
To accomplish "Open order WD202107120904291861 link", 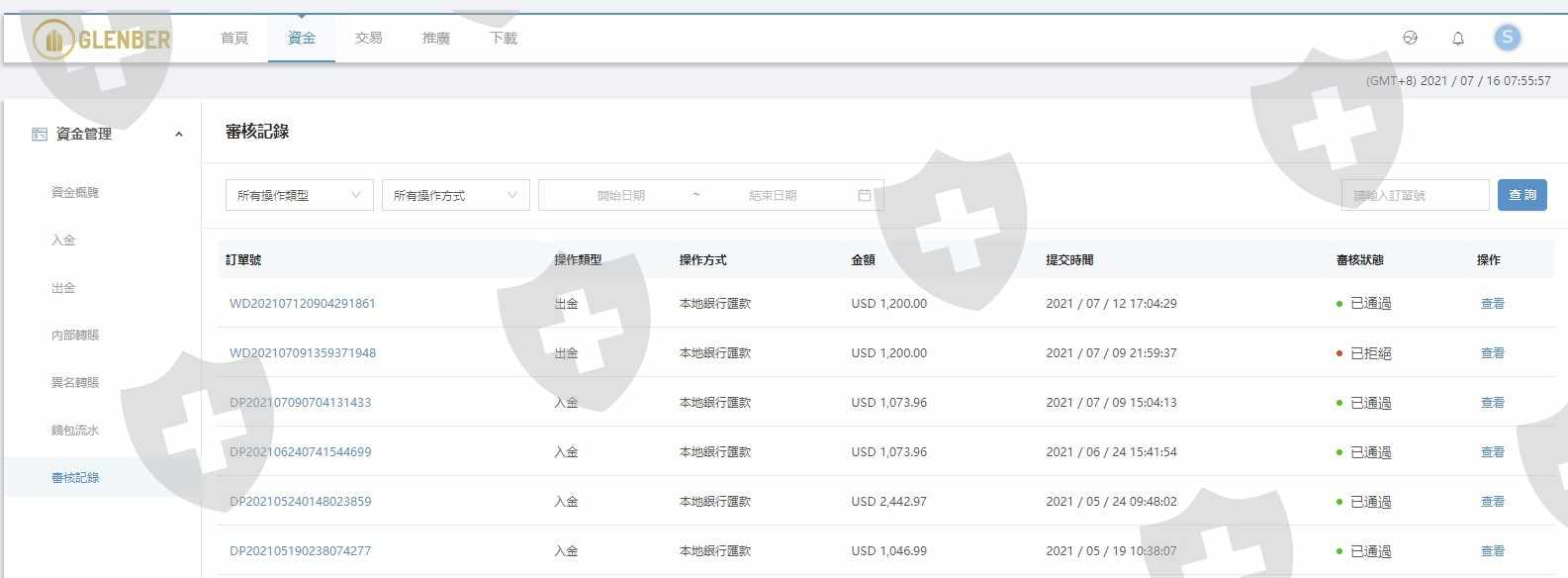I will tap(302, 304).
